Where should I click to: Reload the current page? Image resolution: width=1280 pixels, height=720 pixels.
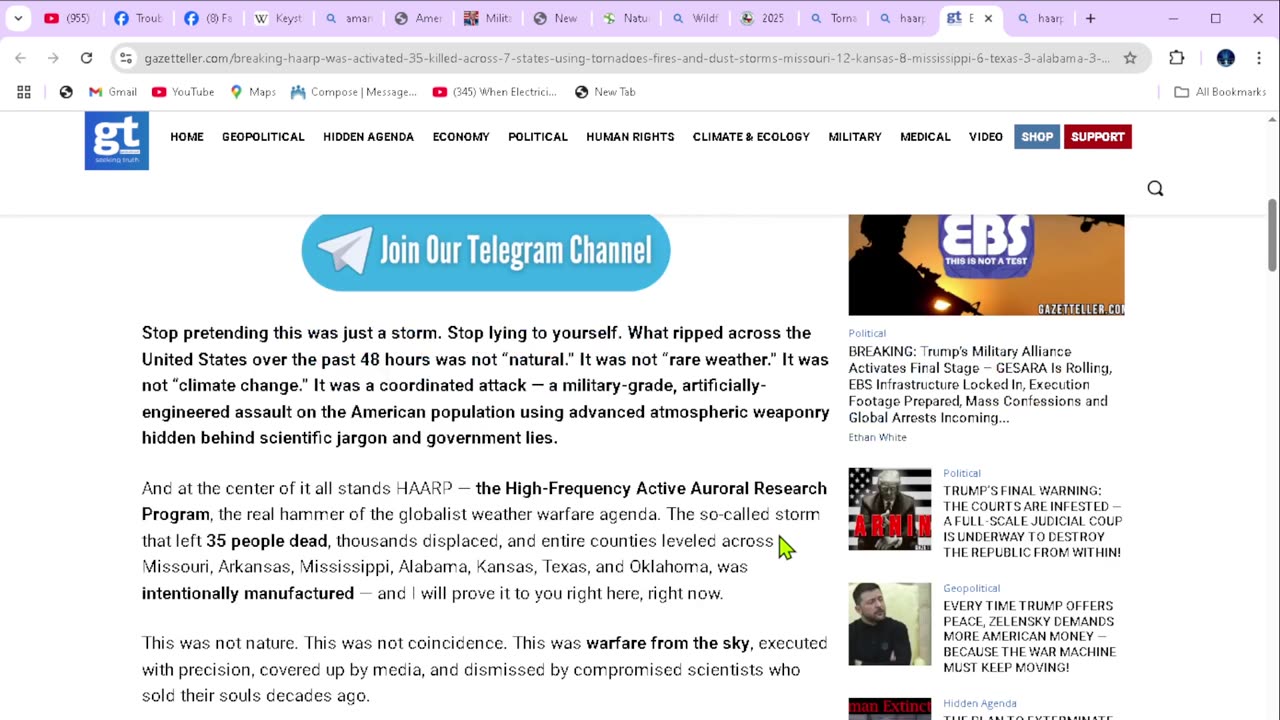tap(86, 58)
